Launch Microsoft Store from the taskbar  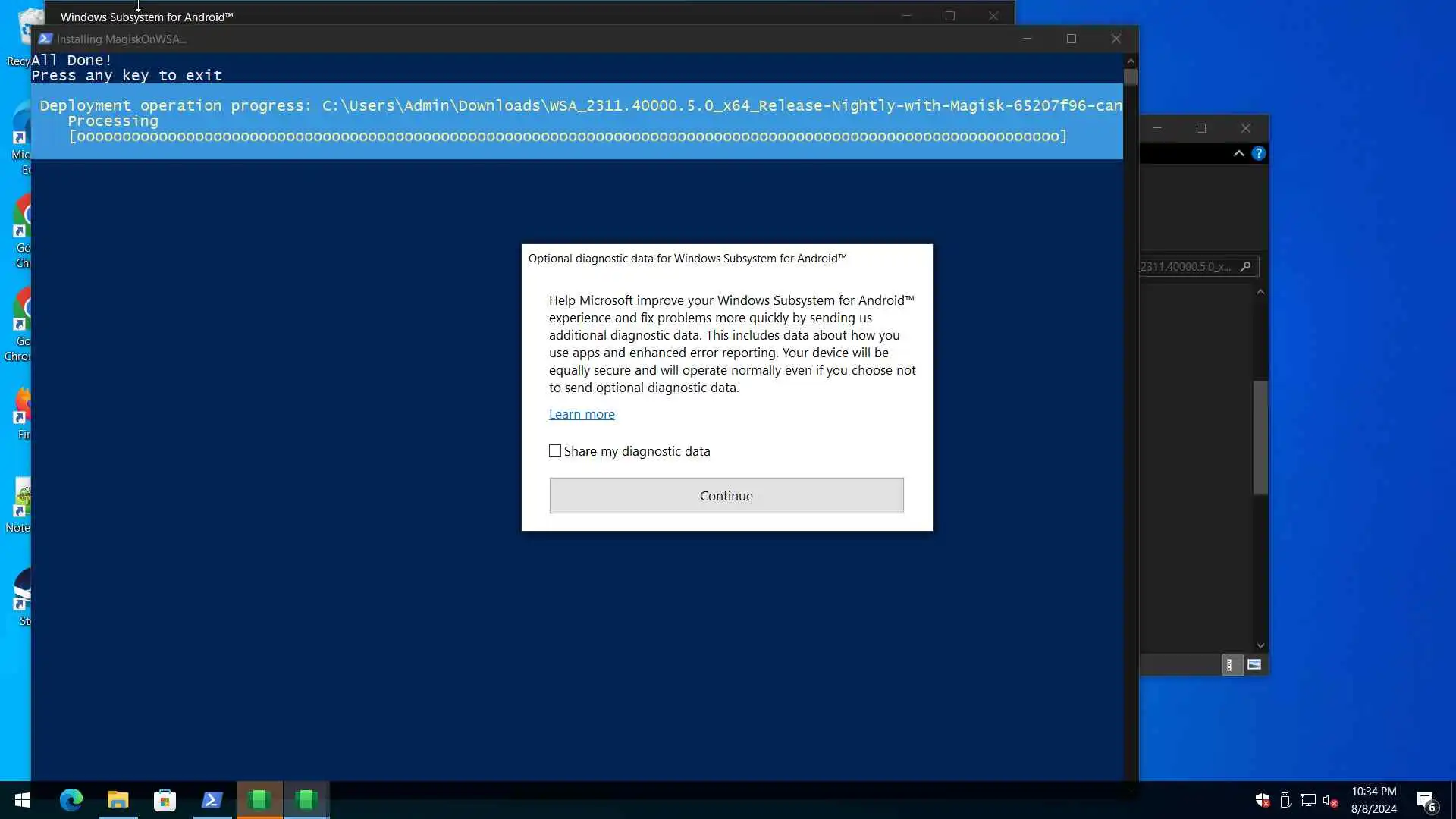[x=165, y=800]
